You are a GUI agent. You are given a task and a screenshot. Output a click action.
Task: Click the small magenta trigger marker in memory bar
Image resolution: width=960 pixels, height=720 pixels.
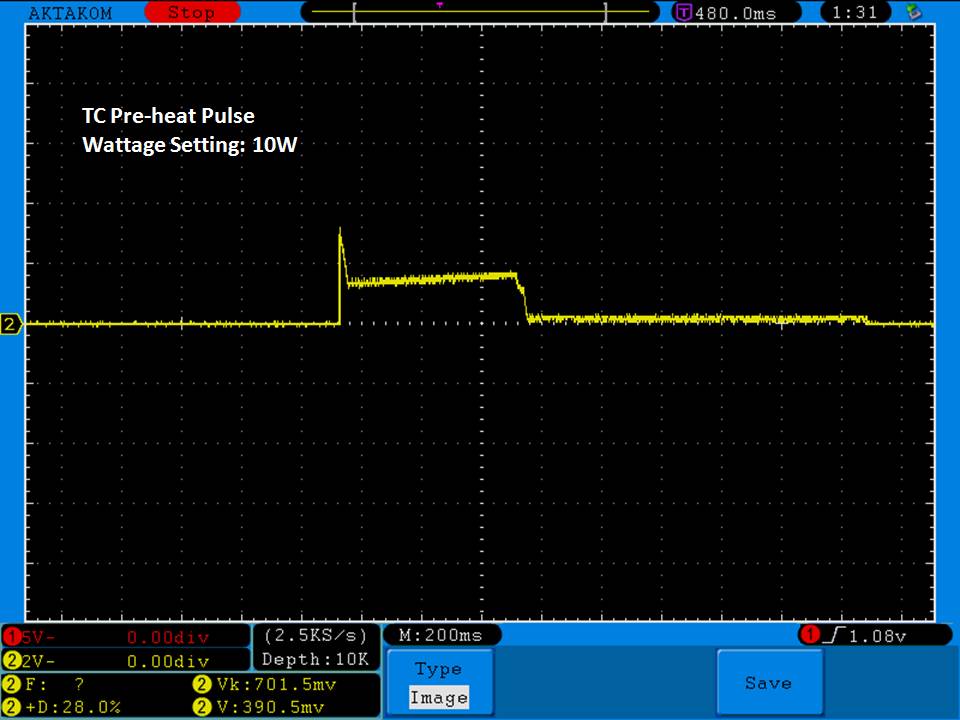click(x=439, y=5)
